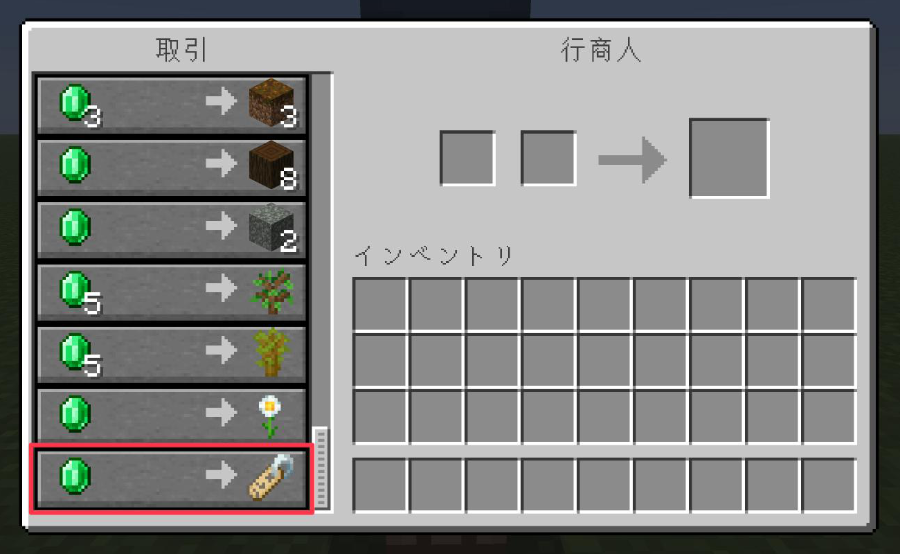
Task: Click the top-right inventory slot
Action: (829, 304)
